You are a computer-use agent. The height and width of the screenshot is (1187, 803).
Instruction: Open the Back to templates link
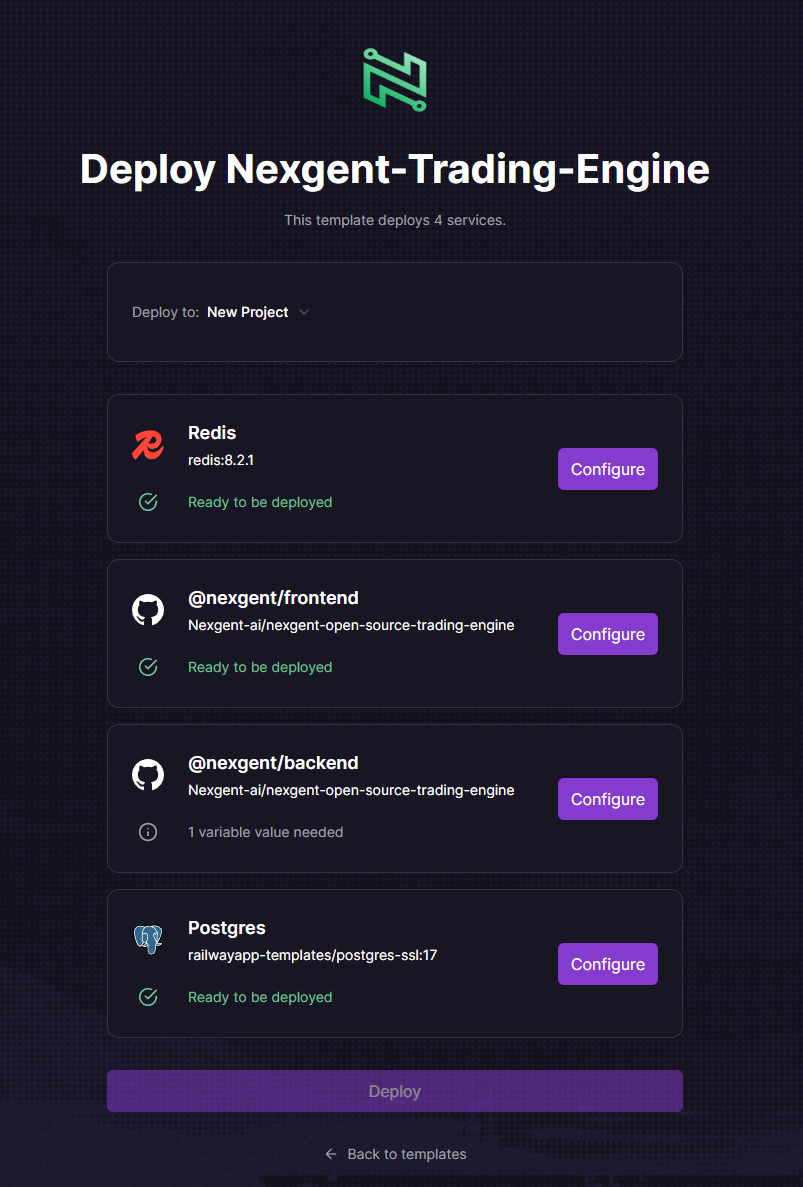pyautogui.click(x=406, y=1153)
